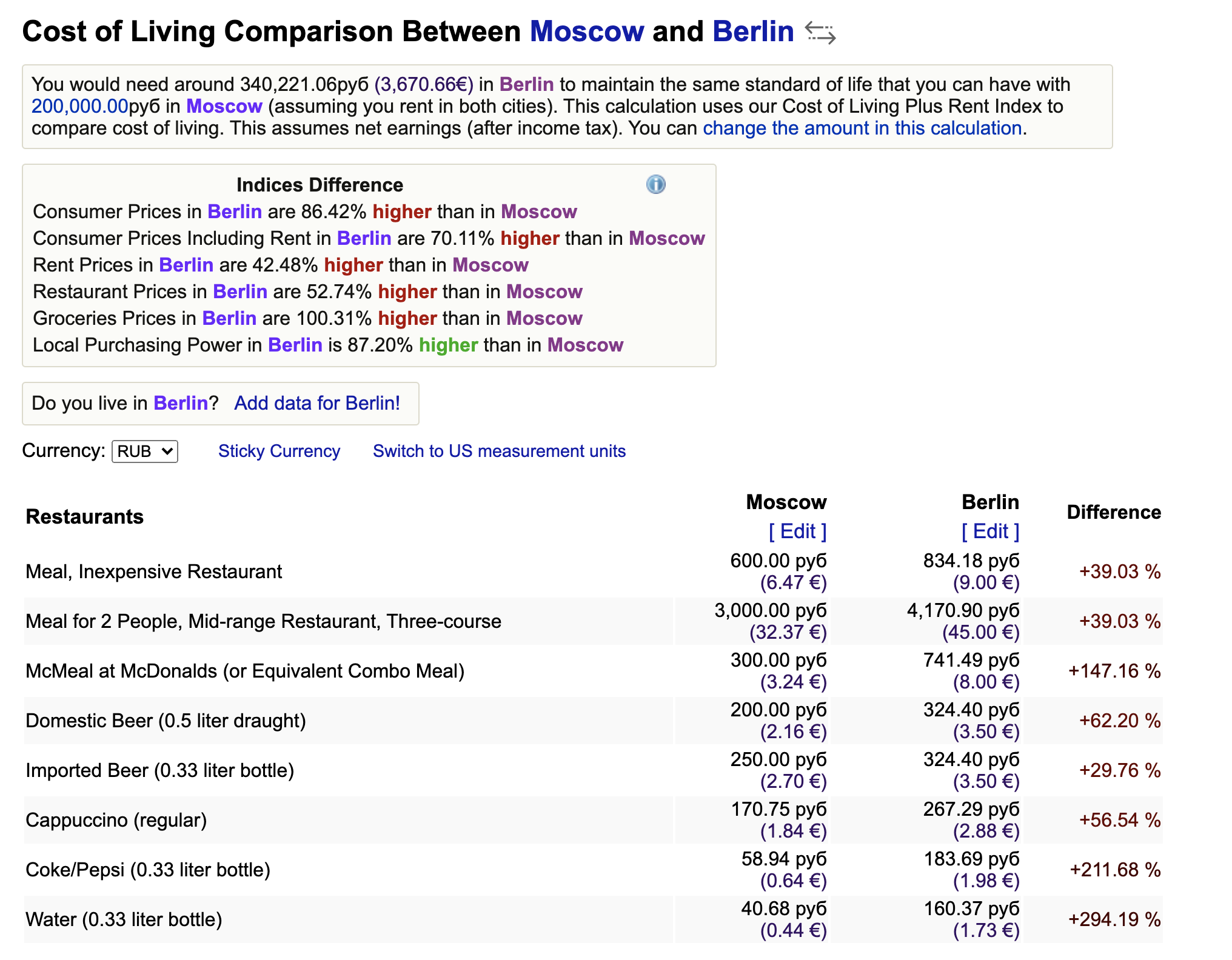
Task: Click Add data for Berlin link
Action: (317, 403)
